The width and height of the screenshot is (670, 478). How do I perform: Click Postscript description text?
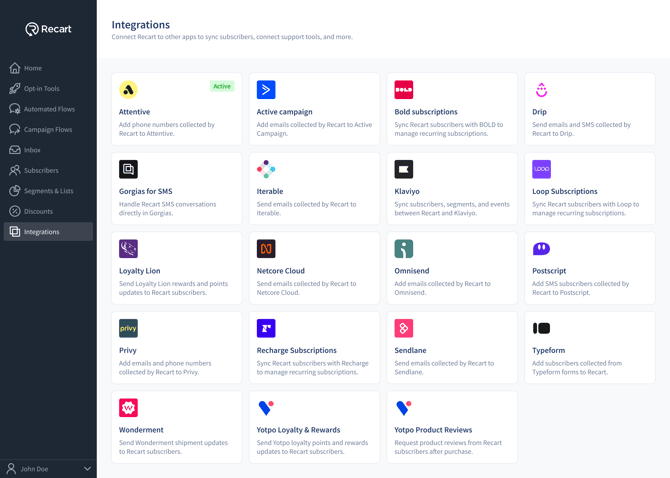580,288
